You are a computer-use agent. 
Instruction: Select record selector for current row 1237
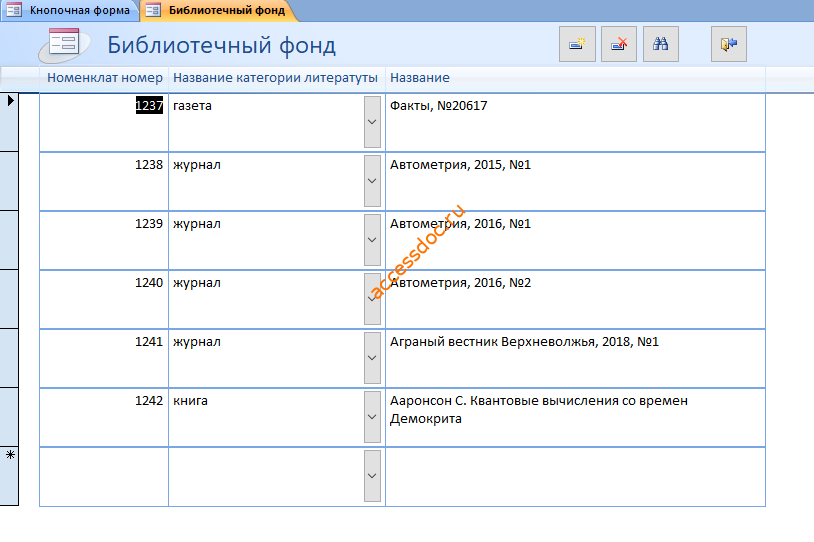click(x=9, y=122)
